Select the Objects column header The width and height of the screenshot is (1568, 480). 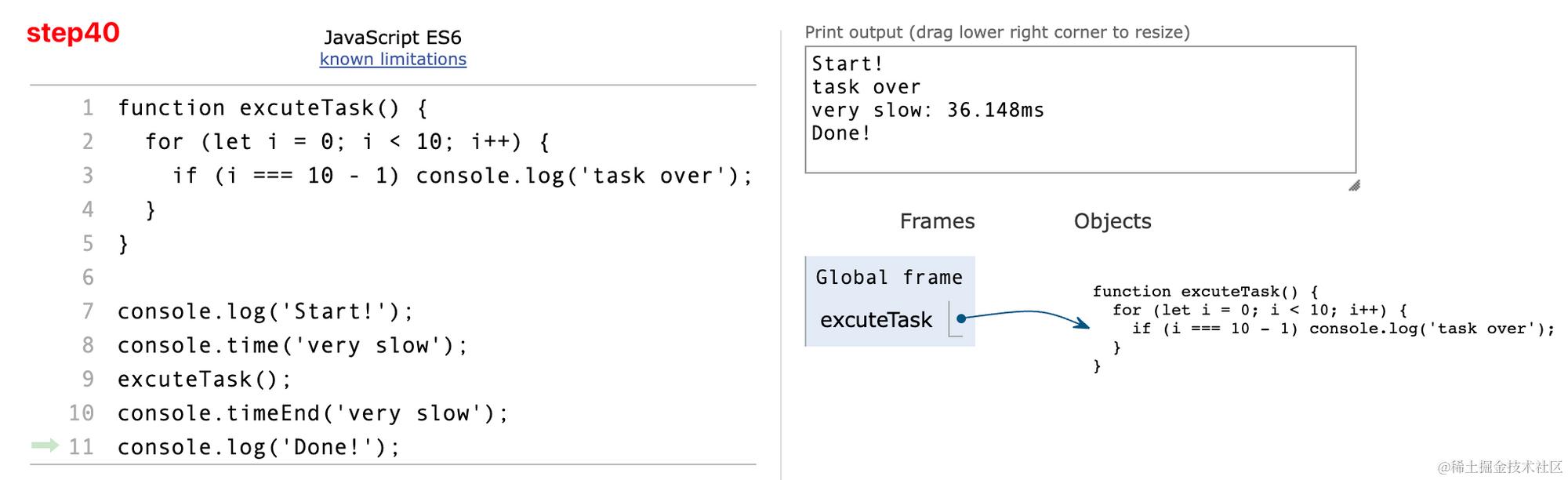tap(1112, 221)
